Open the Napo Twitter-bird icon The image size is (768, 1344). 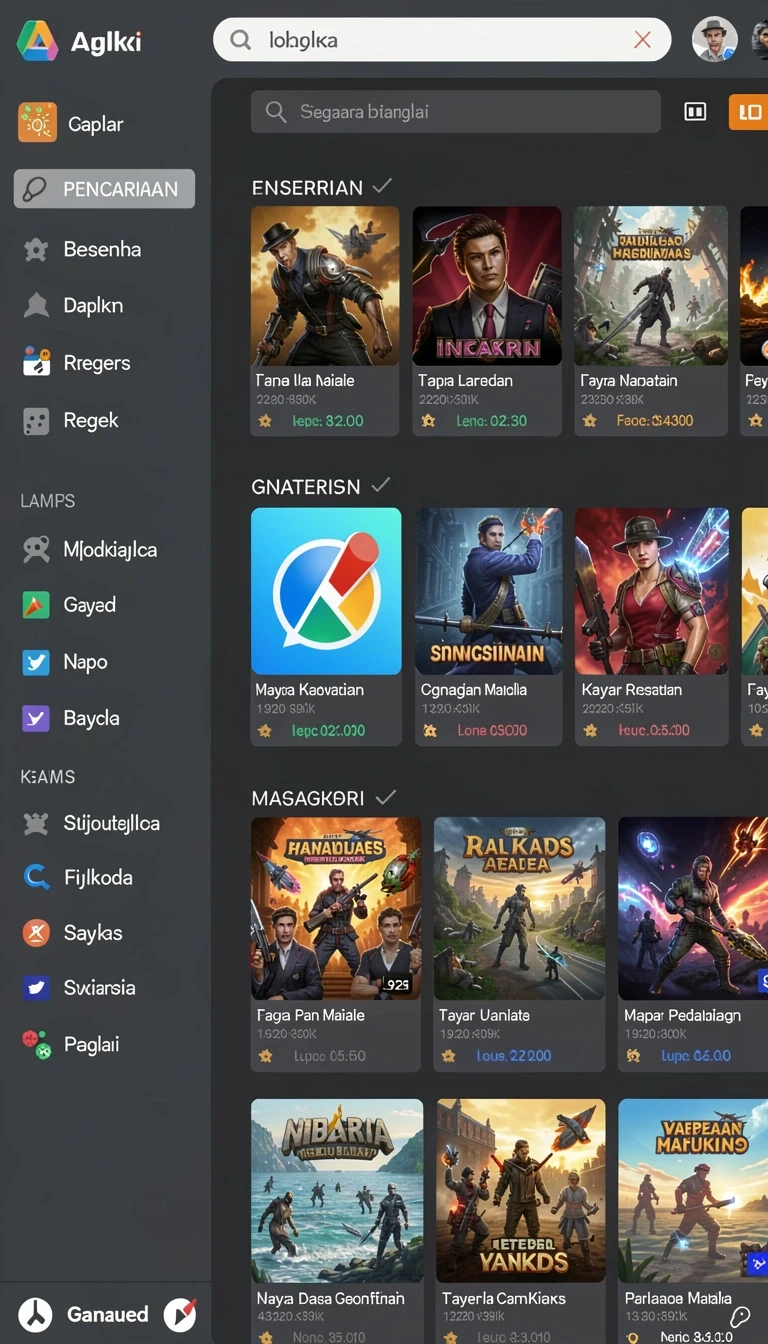[x=36, y=662]
